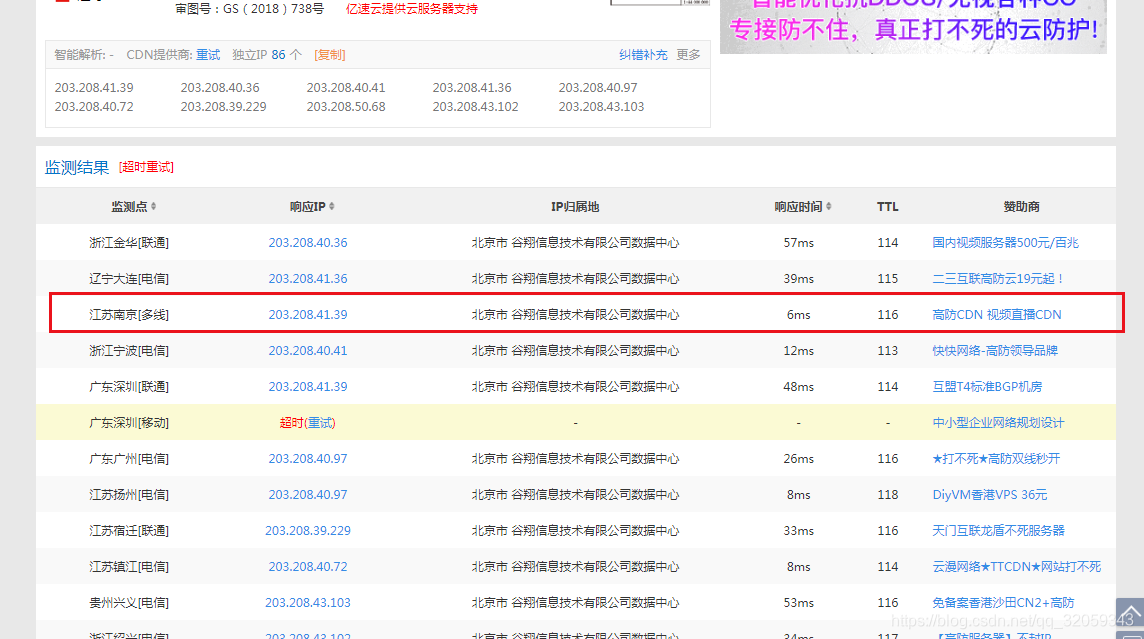
Task: Click the 重试 CDN provider link
Action: pos(208,55)
